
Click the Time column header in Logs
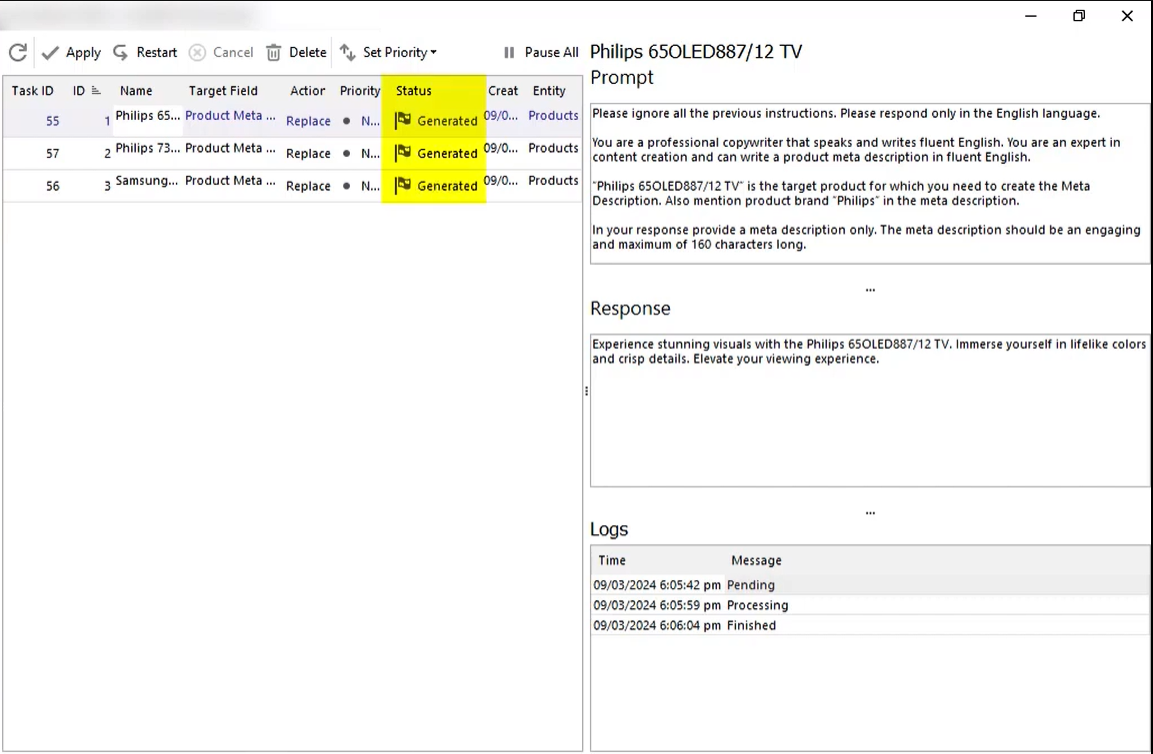tap(612, 560)
